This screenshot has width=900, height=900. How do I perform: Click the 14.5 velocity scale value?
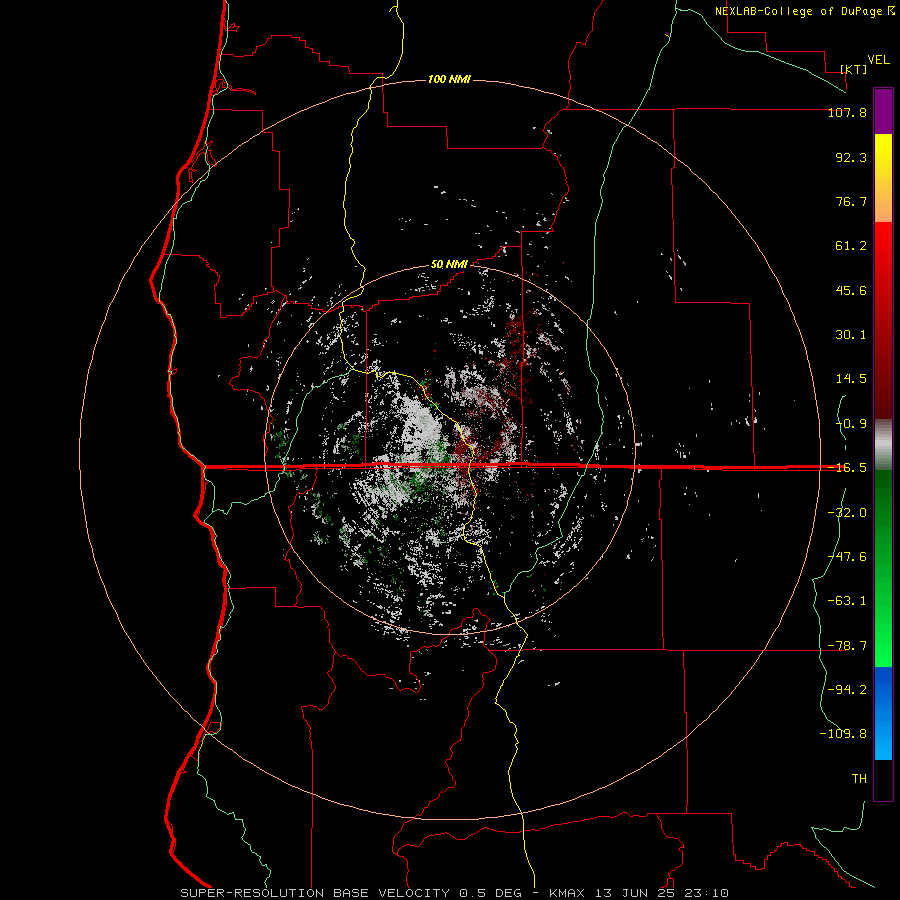coord(851,379)
